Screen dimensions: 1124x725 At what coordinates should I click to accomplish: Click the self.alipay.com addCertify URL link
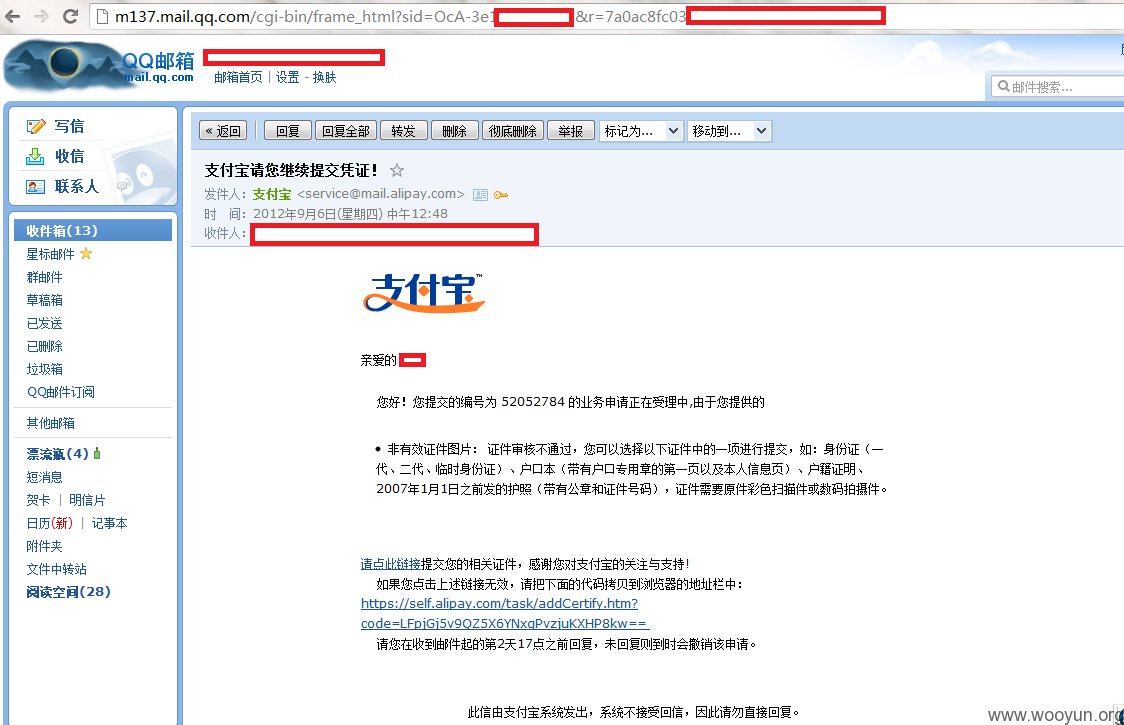point(505,613)
